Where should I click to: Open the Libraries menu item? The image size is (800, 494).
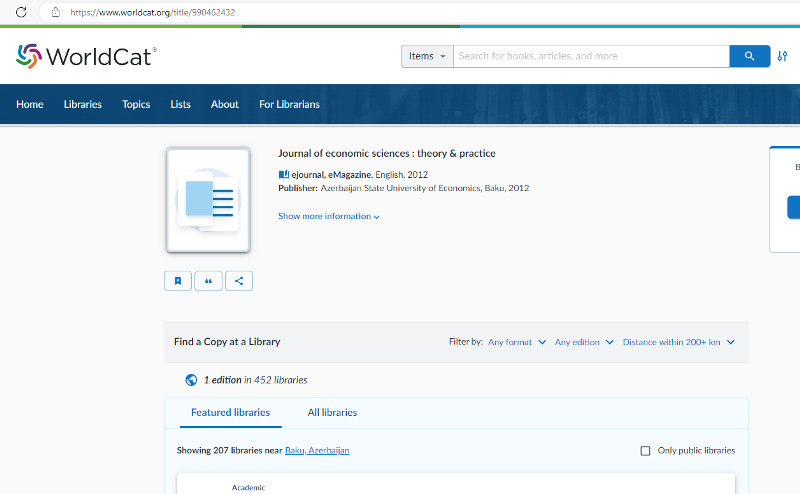83,104
